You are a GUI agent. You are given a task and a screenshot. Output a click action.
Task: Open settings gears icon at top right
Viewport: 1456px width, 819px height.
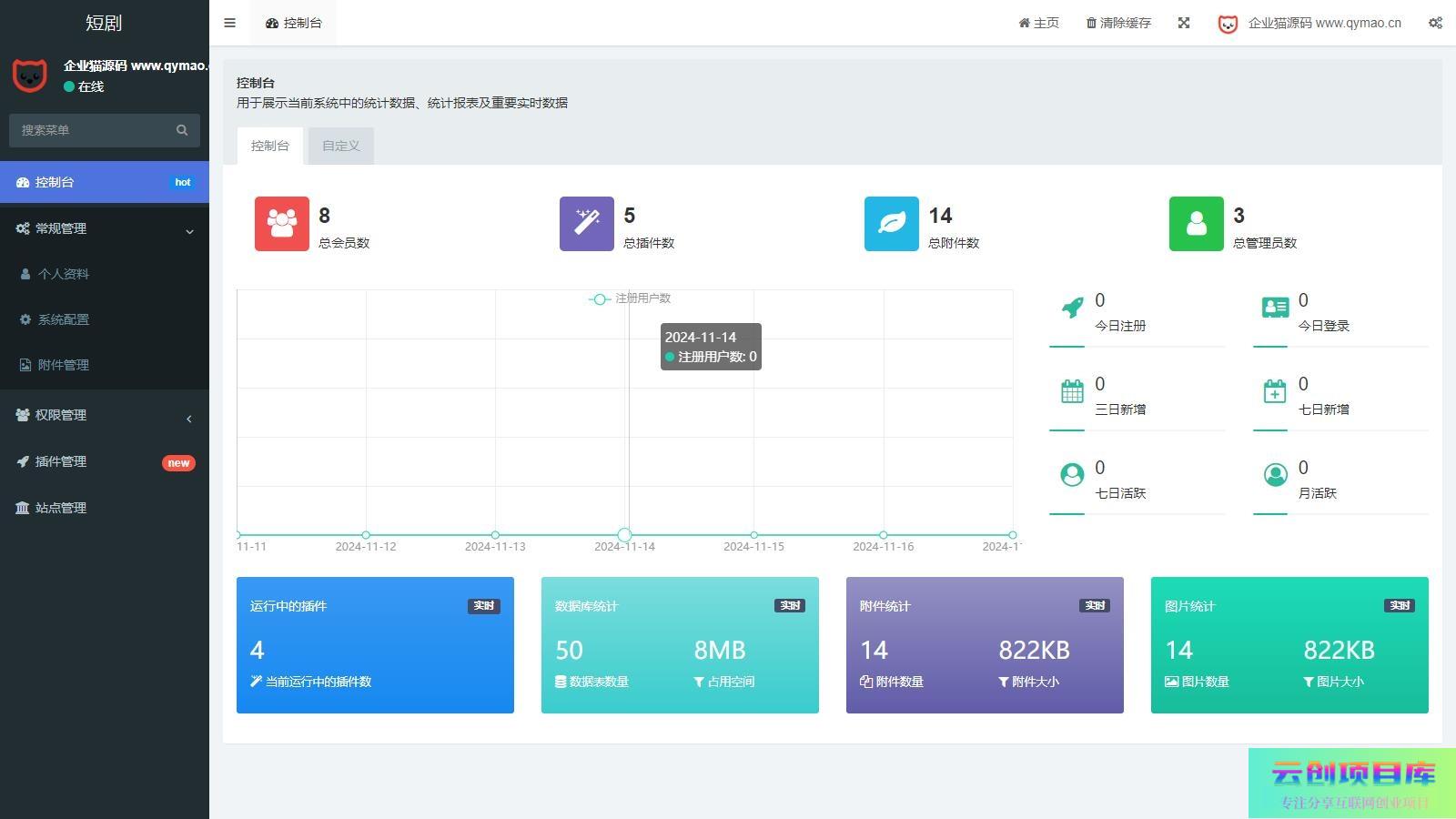point(1435,23)
